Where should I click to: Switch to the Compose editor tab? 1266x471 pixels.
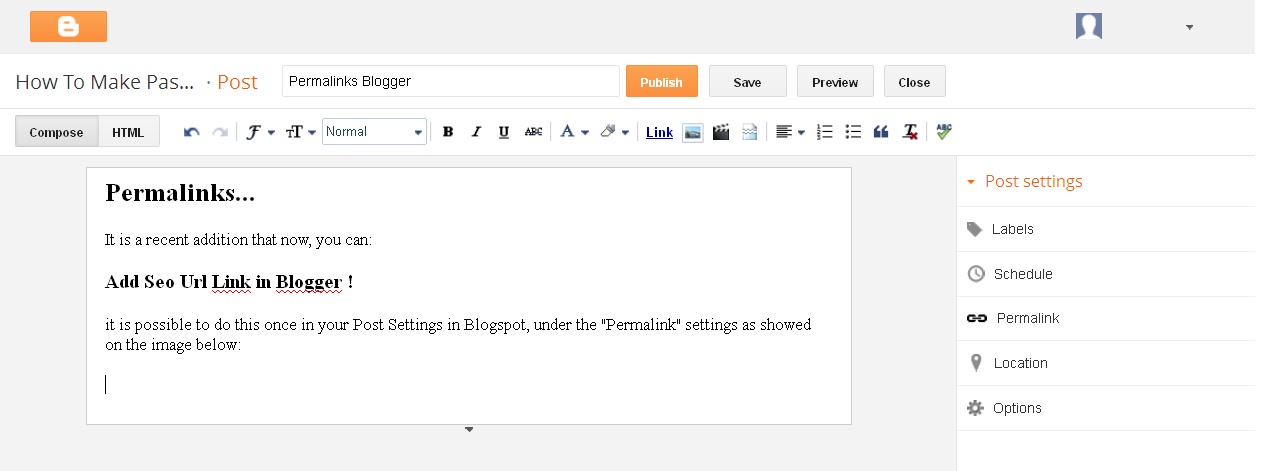56,132
